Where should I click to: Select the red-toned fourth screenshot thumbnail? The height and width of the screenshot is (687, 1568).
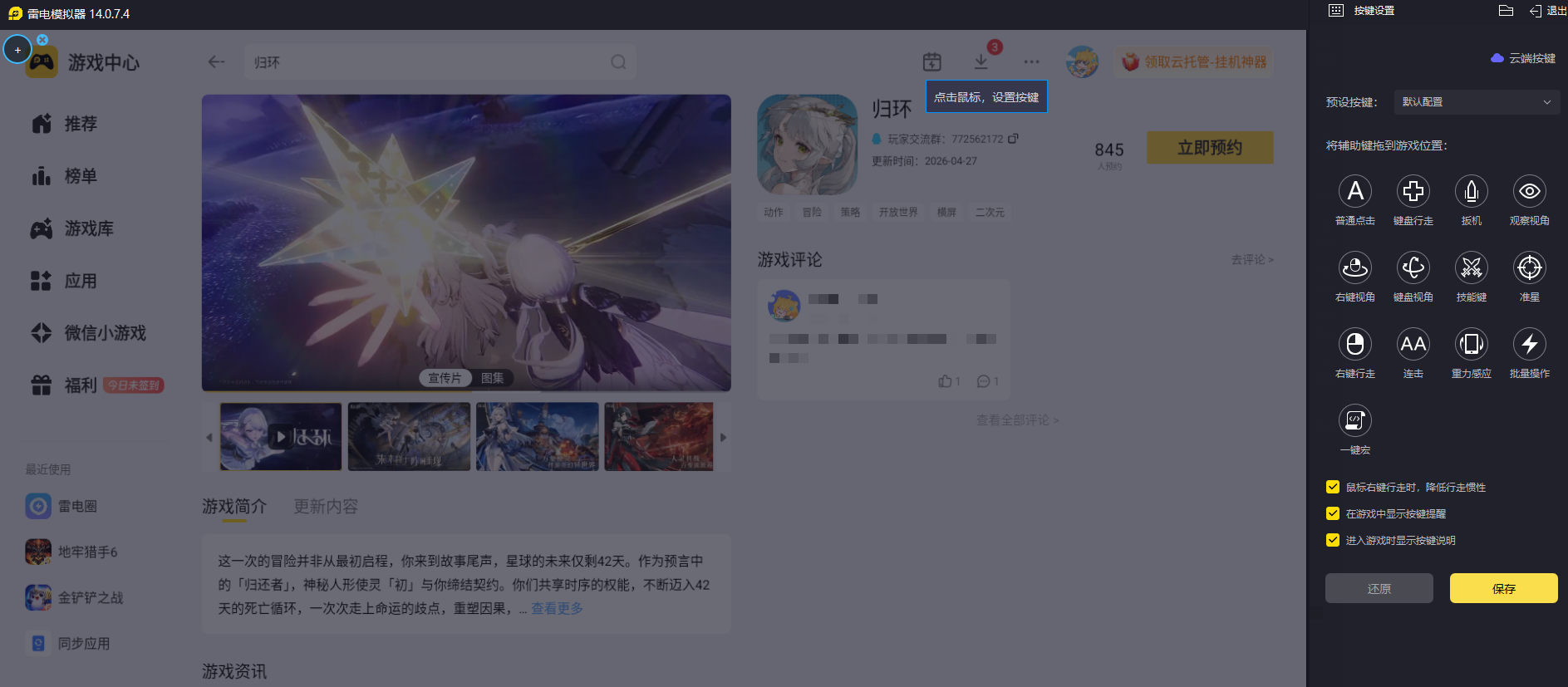pyautogui.click(x=658, y=437)
